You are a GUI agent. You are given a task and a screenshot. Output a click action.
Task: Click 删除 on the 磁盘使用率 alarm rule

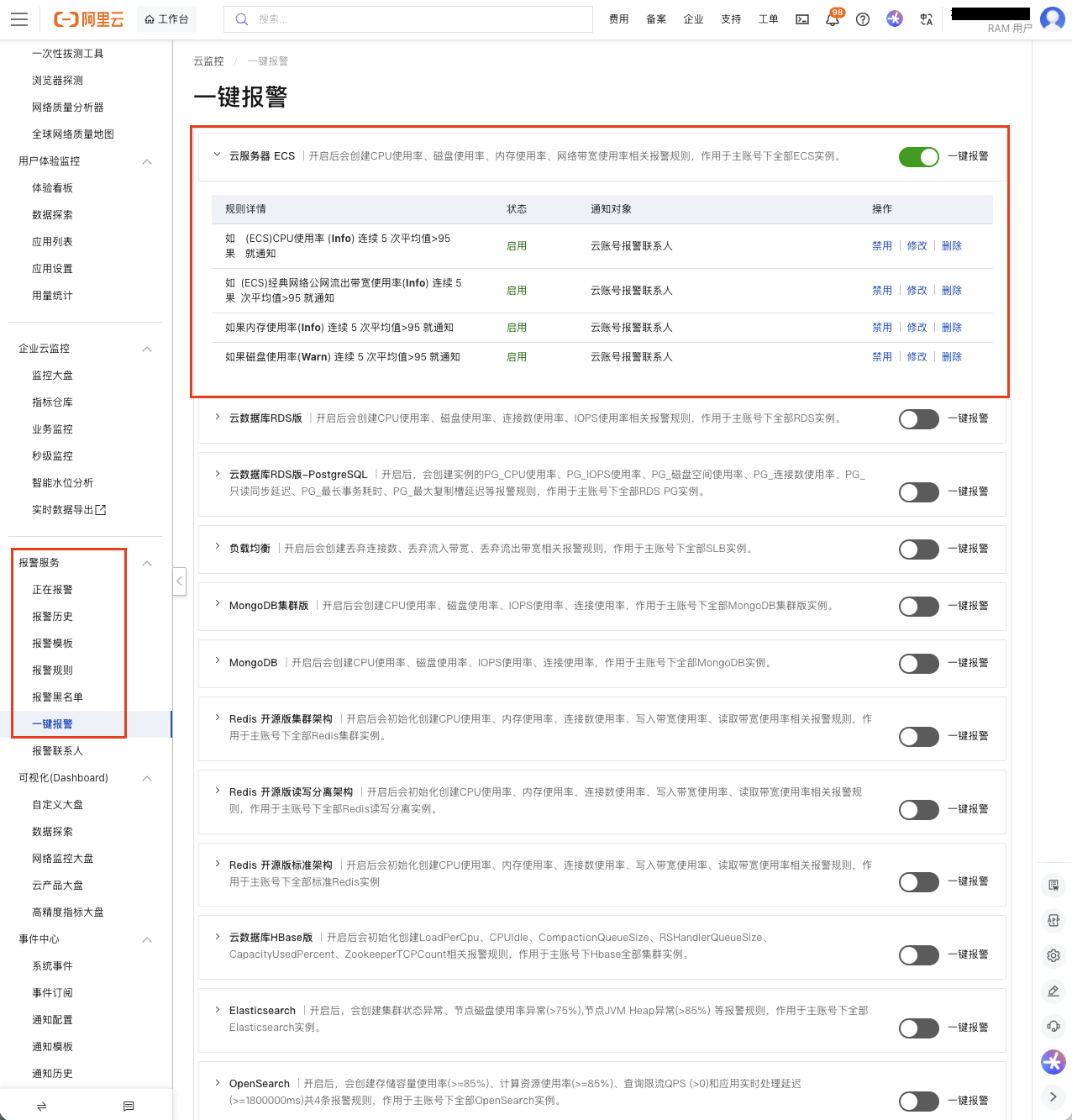[x=952, y=356]
